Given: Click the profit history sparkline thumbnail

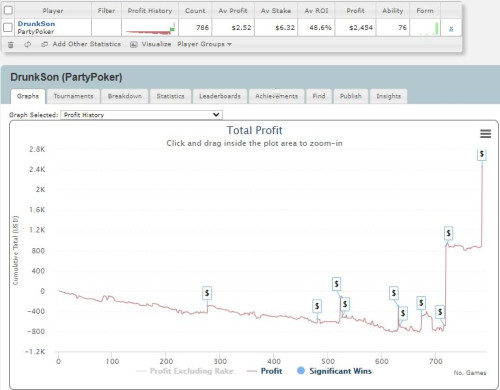Looking at the screenshot, I should coord(150,28).
